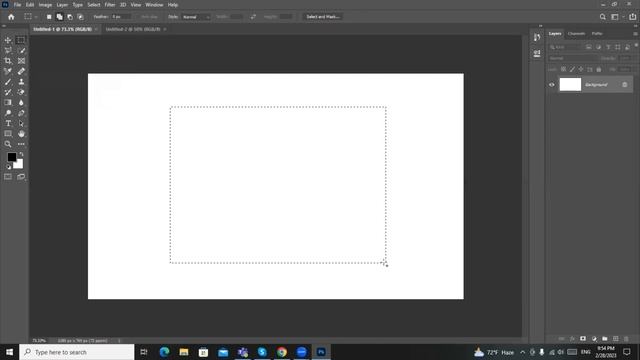This screenshot has height=360, width=640.
Task: Select the Quick Selection brush tool
Action: click(21, 51)
